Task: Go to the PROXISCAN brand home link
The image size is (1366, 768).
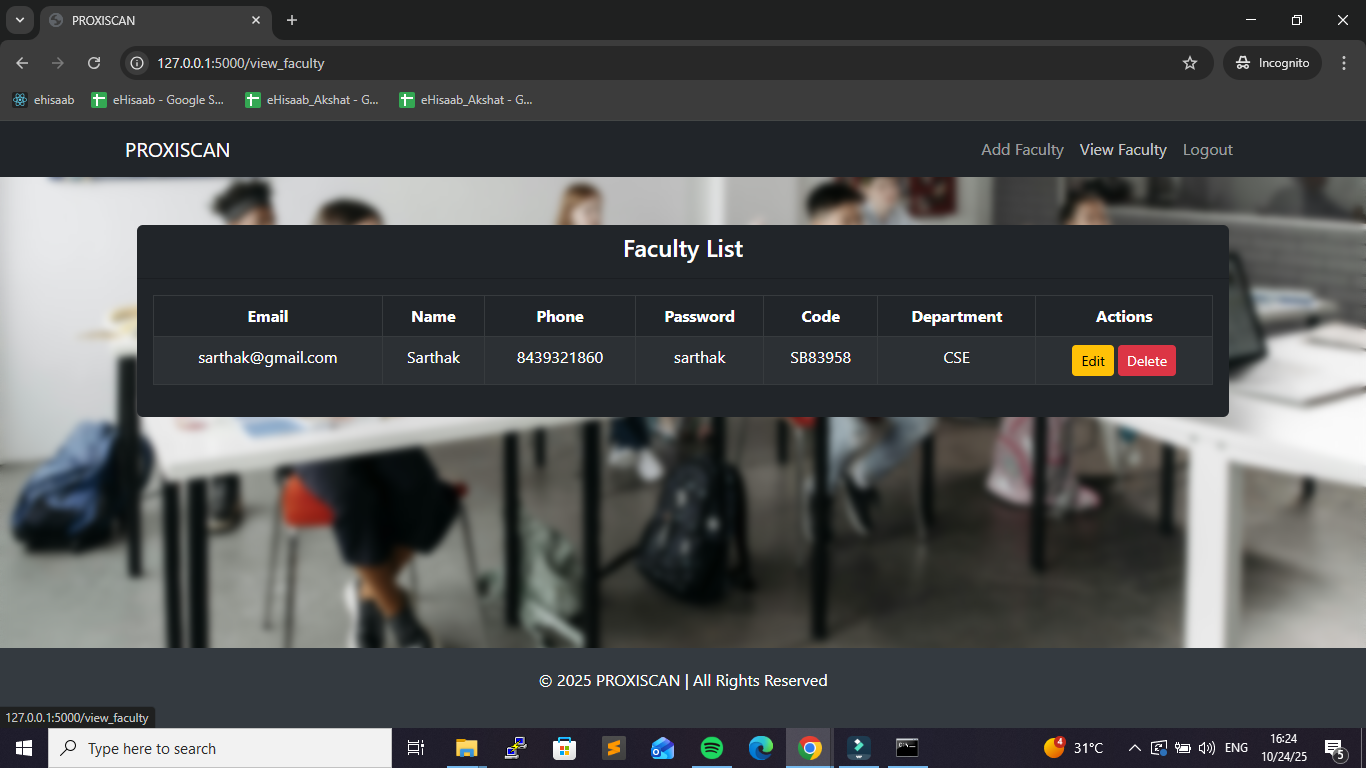Action: (177, 150)
